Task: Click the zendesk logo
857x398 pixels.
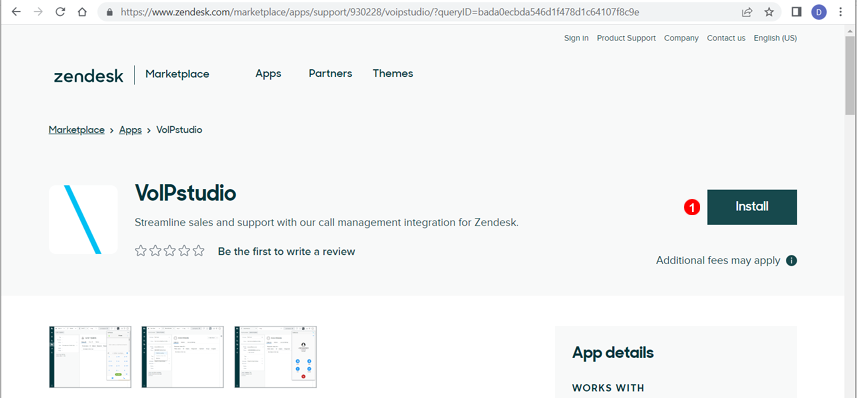Action: pyautogui.click(x=89, y=75)
